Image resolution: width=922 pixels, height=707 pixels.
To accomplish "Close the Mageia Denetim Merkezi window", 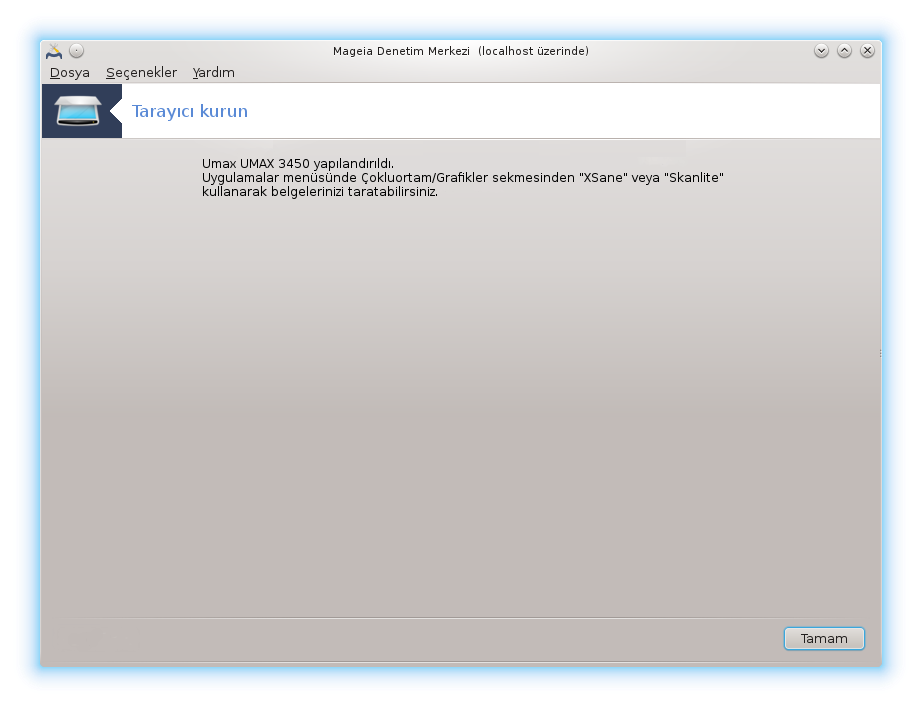I will (867, 51).
